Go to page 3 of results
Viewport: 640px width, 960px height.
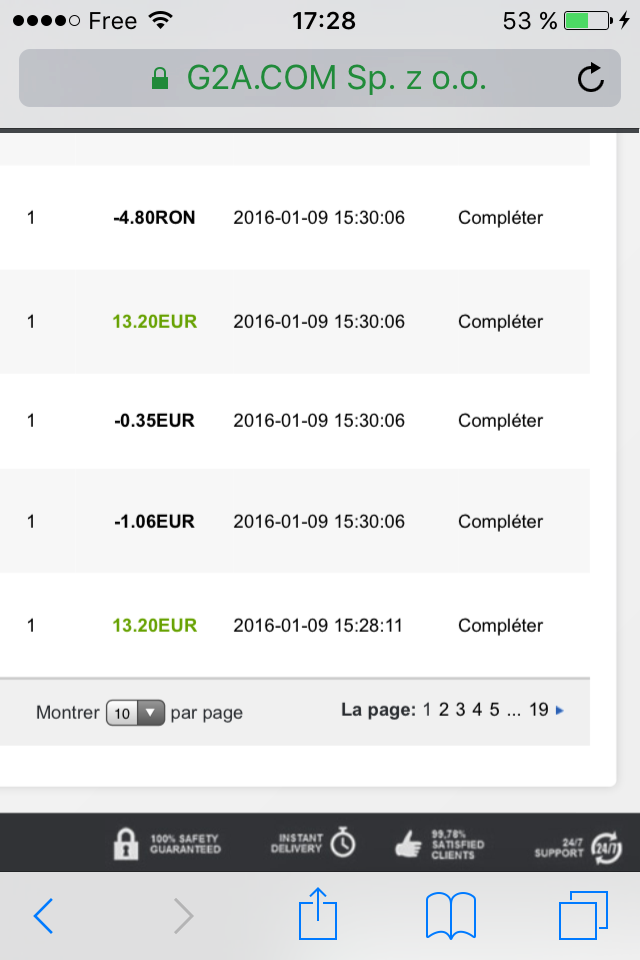[x=461, y=710]
